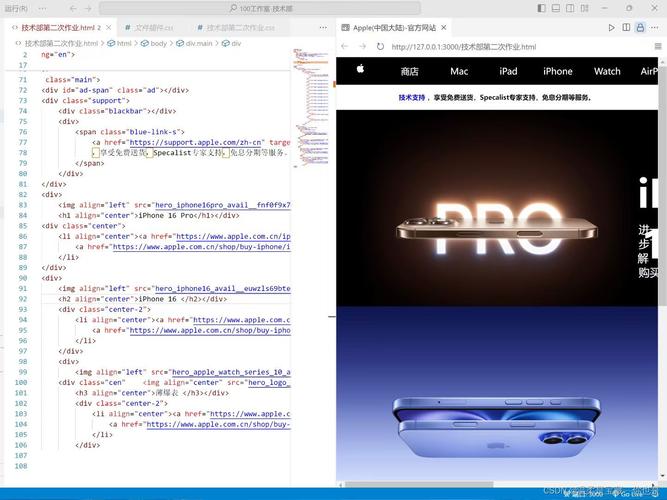
Task: Expand the body breadcrumb segment
Action: tap(158, 44)
